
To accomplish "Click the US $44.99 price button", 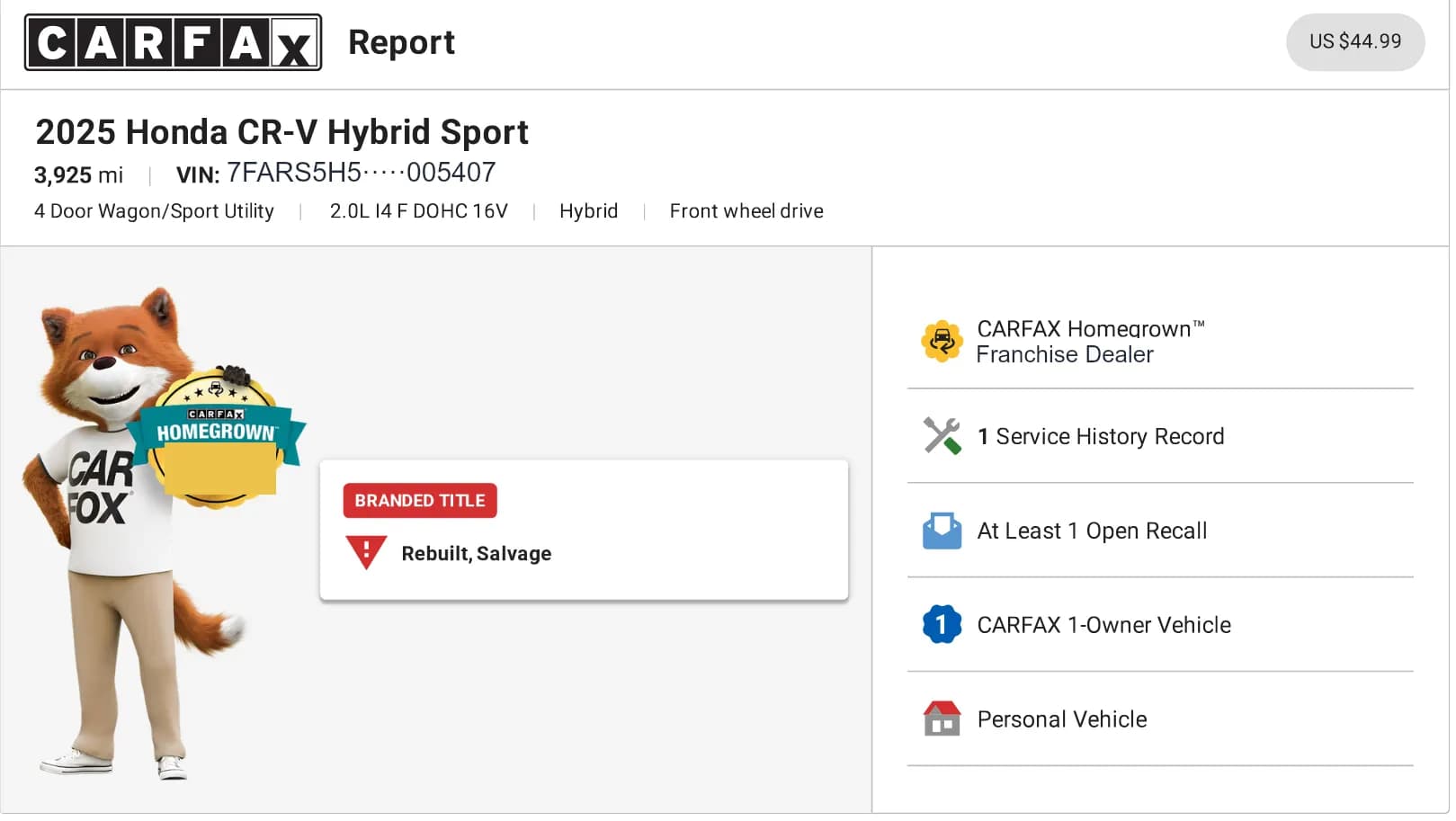I will (x=1354, y=41).
